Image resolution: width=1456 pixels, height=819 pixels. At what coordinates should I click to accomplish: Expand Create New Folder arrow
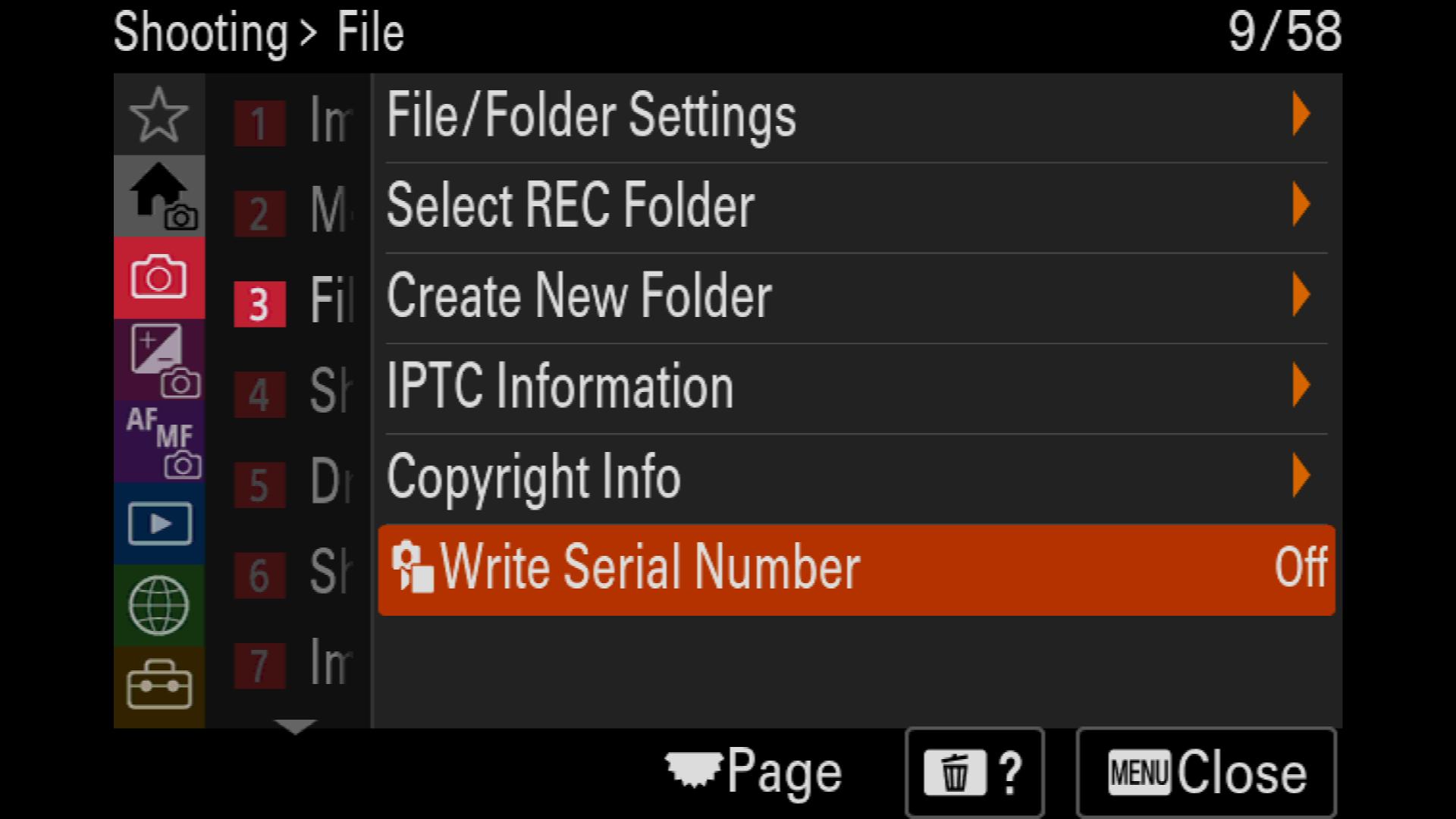[x=1301, y=295]
